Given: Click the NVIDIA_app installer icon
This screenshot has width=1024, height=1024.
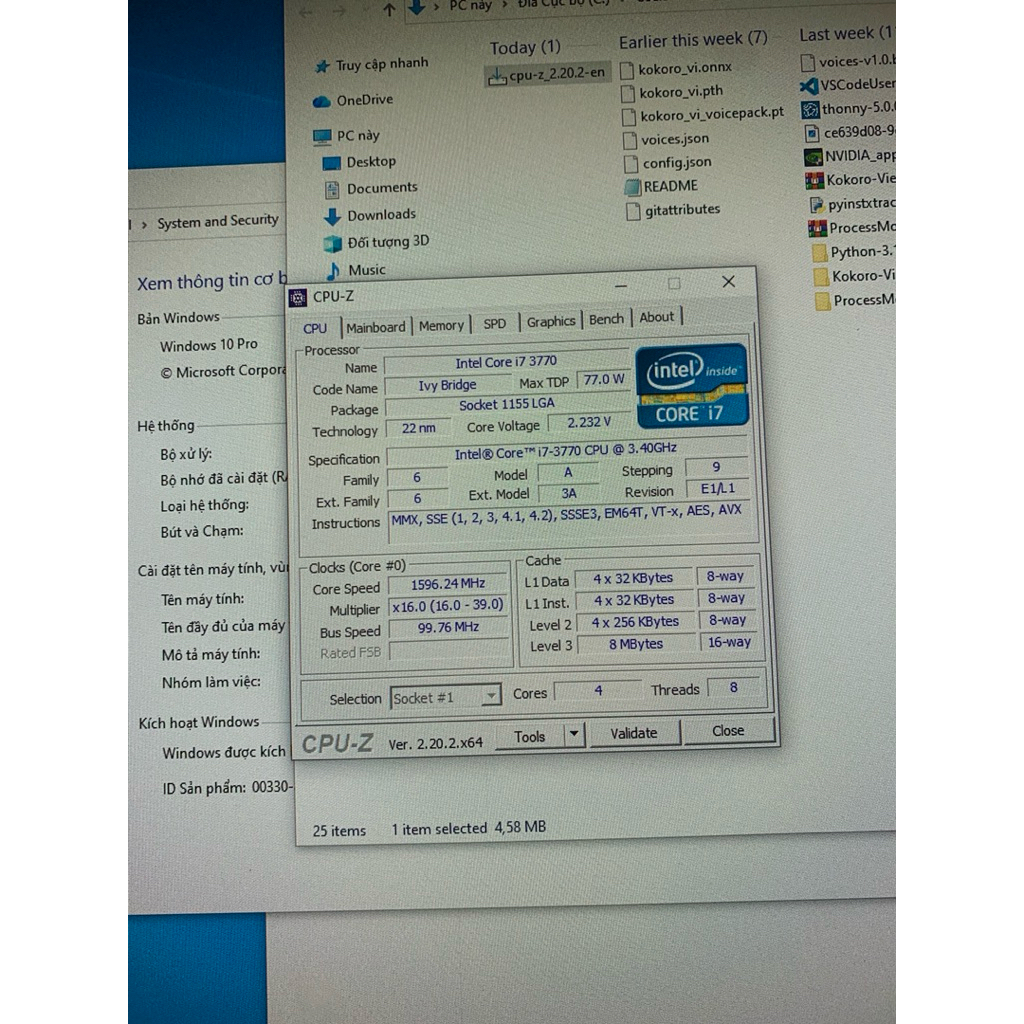Looking at the screenshot, I should coord(813,157).
